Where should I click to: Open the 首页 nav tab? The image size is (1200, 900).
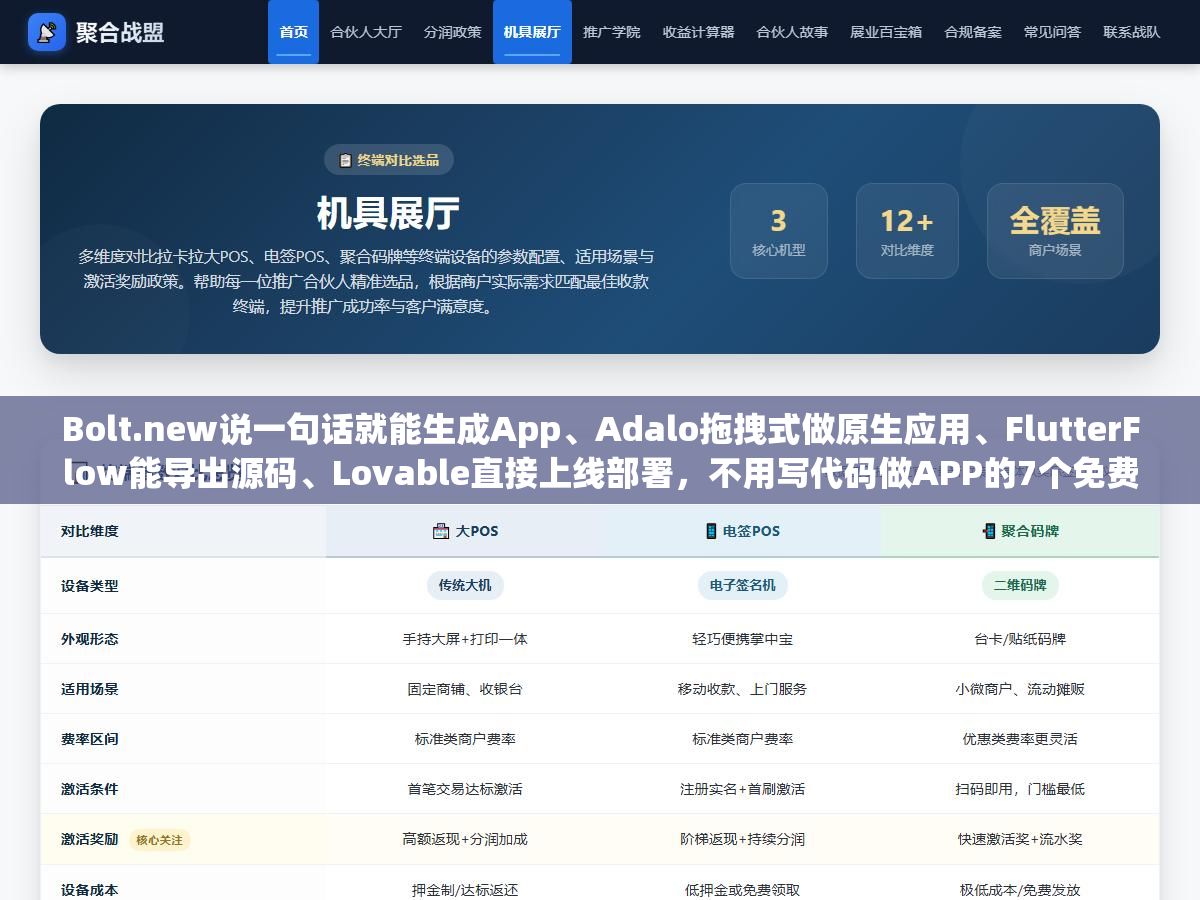tap(293, 32)
